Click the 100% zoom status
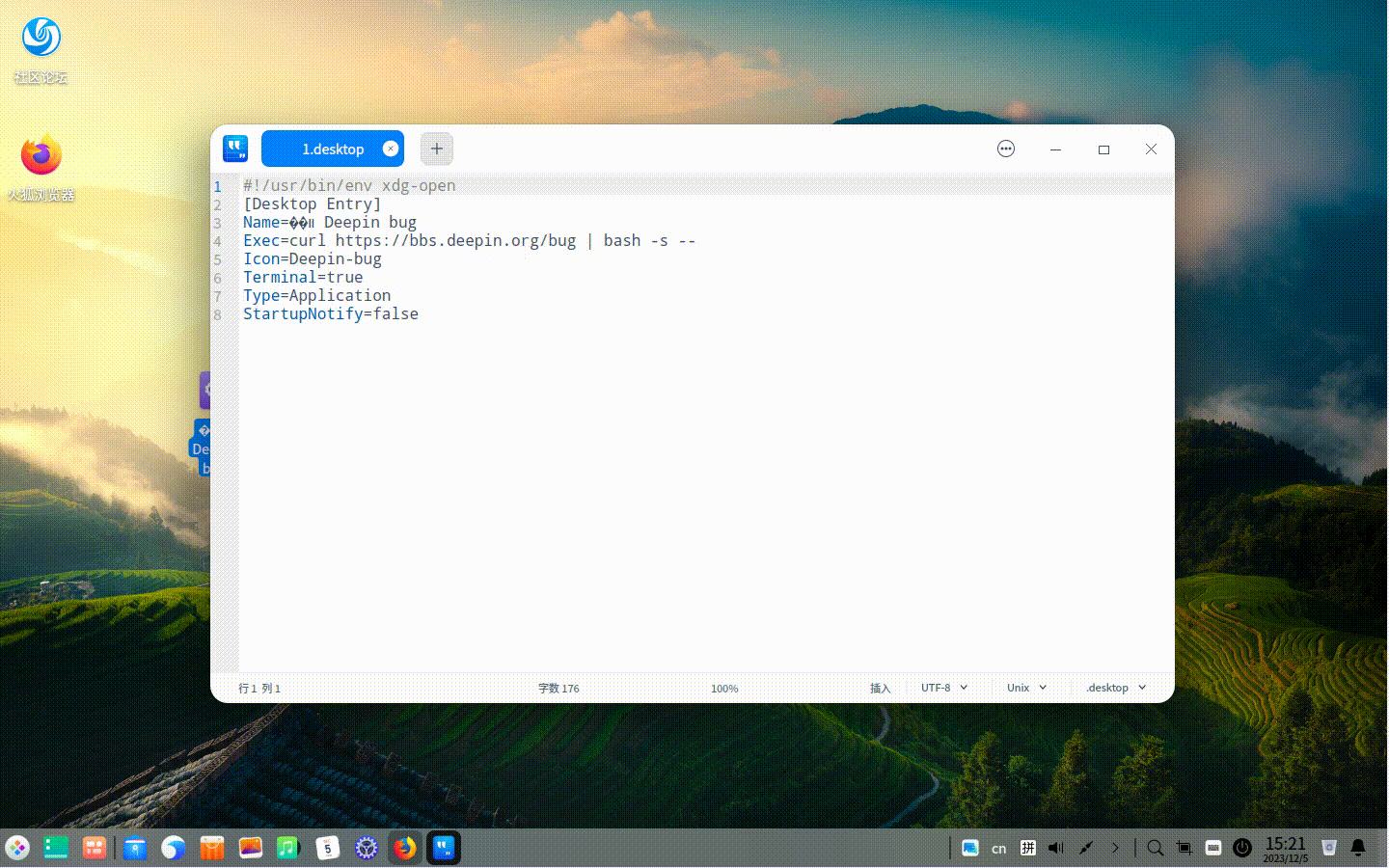The image size is (1389, 868). [724, 689]
